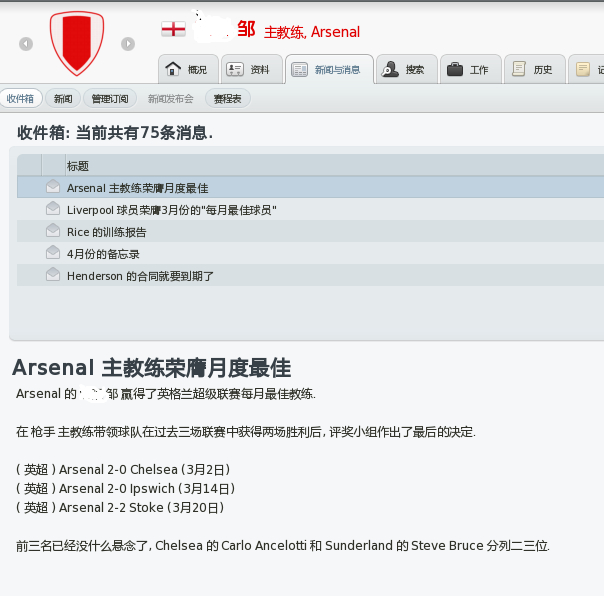Open Liverpool 球员荣膺3月份 message
The height and width of the screenshot is (596, 604).
310,210
